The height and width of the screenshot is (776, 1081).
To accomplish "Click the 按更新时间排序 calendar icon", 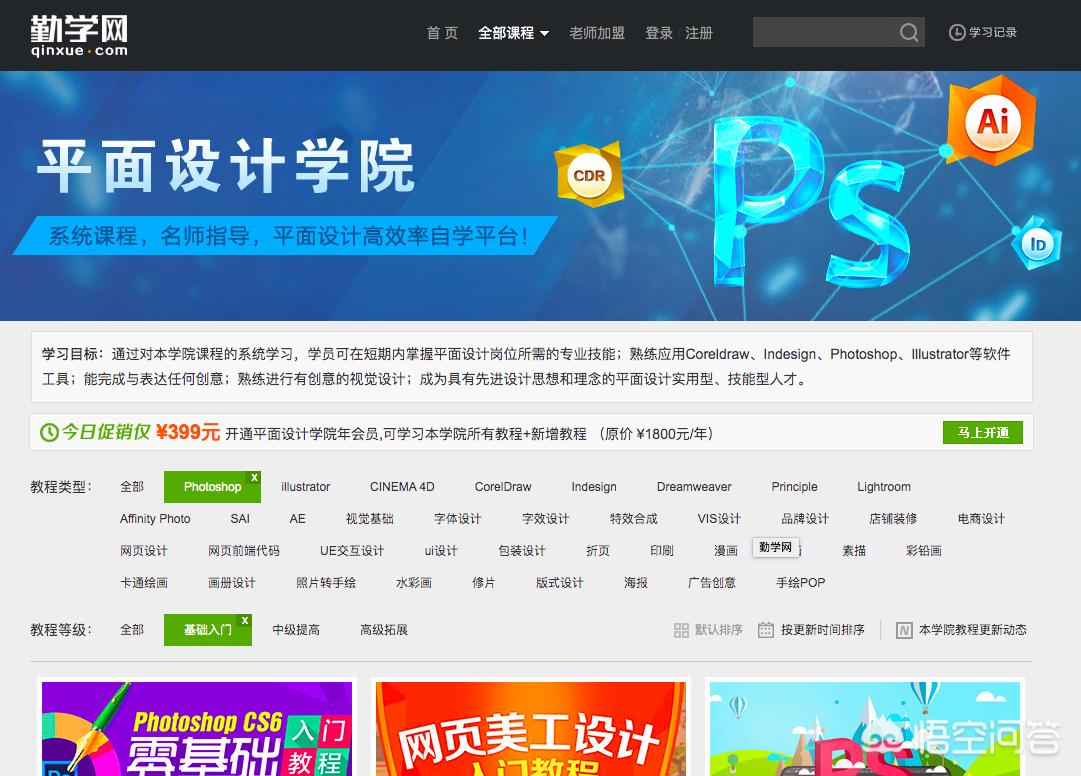I will 765,630.
